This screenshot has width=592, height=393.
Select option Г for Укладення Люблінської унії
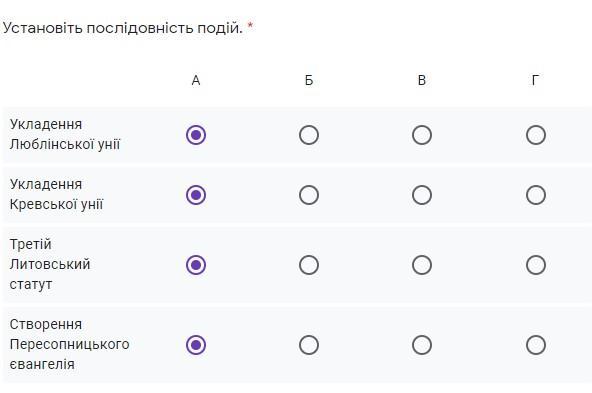[535, 135]
